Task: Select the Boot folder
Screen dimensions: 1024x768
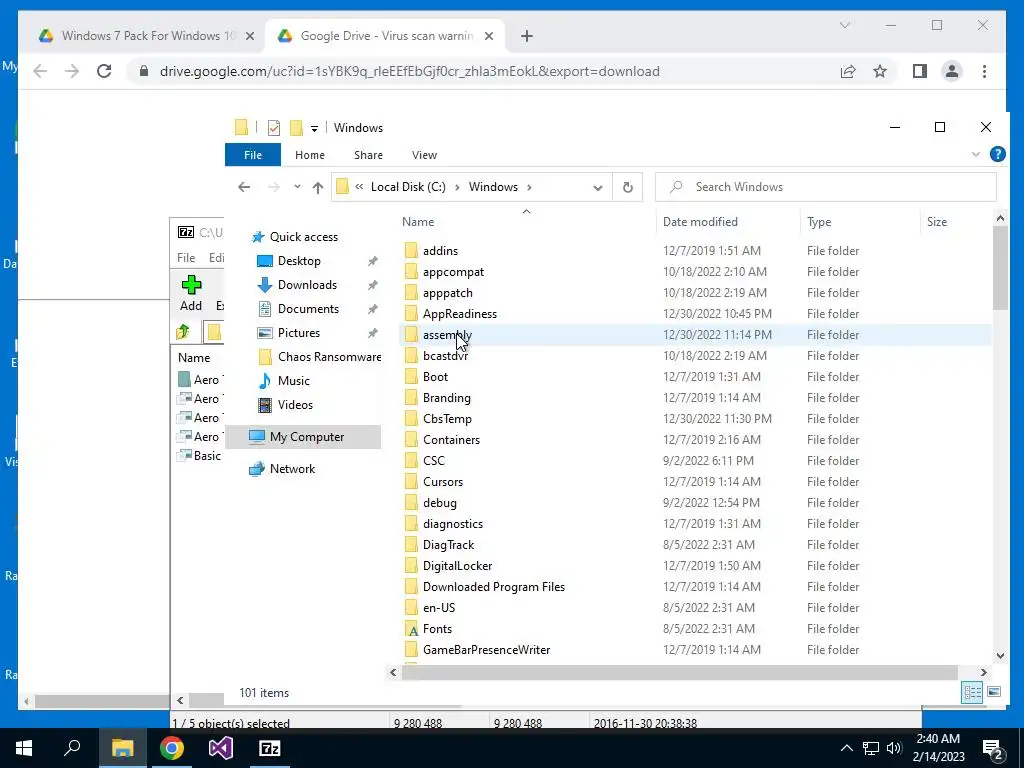Action: (435, 377)
